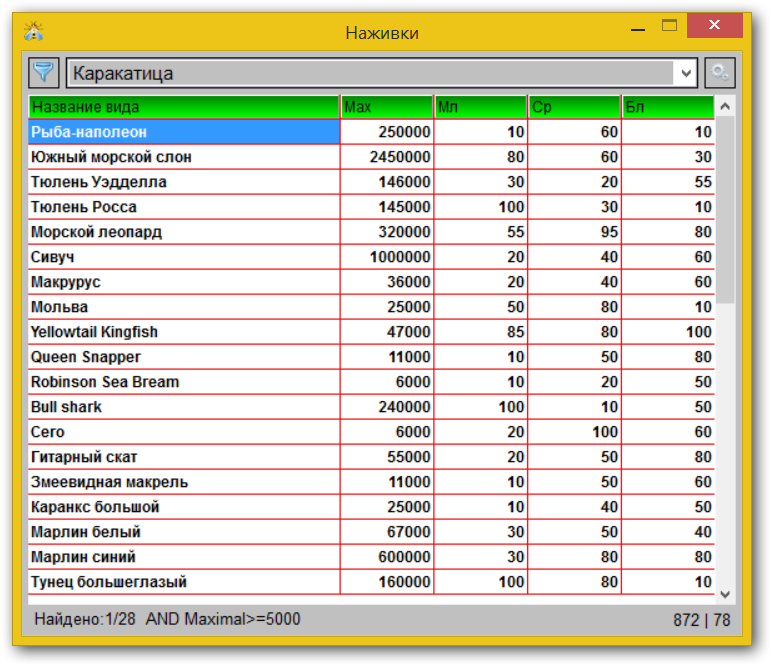
Task: Click the app icon in the title bar
Action: point(34,31)
